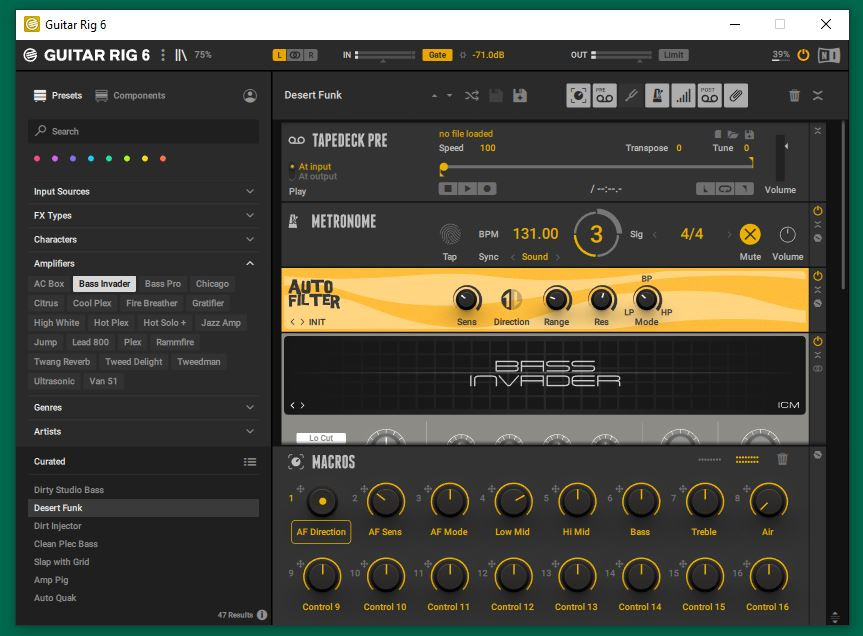Click the Save As preset disk icon
The image size is (863, 636).
click(x=520, y=96)
